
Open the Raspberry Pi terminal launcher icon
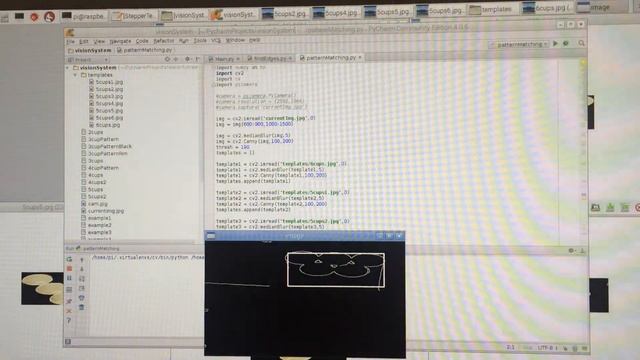[19, 16]
